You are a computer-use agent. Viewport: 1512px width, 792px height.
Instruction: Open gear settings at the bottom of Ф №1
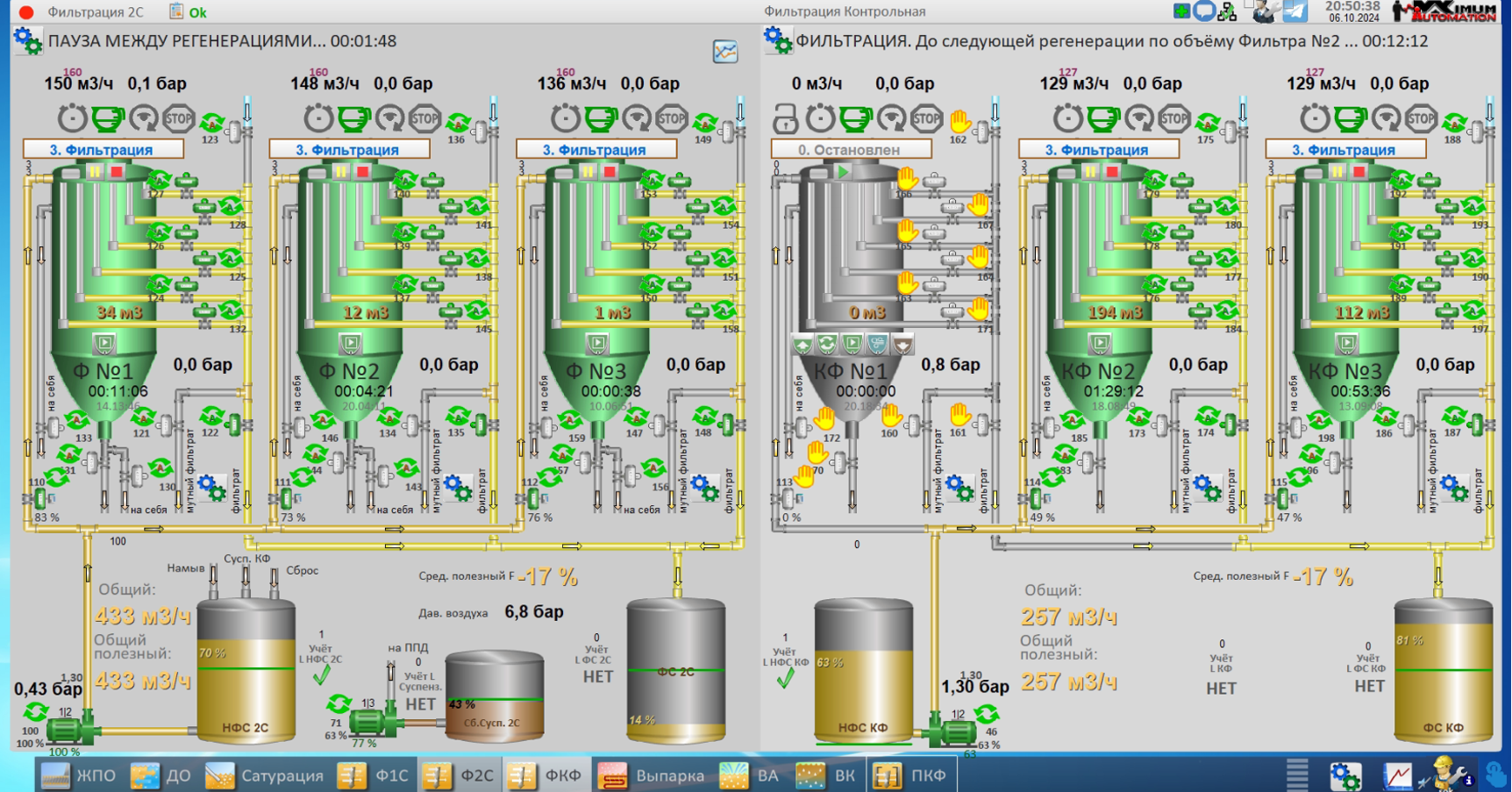coord(211,489)
